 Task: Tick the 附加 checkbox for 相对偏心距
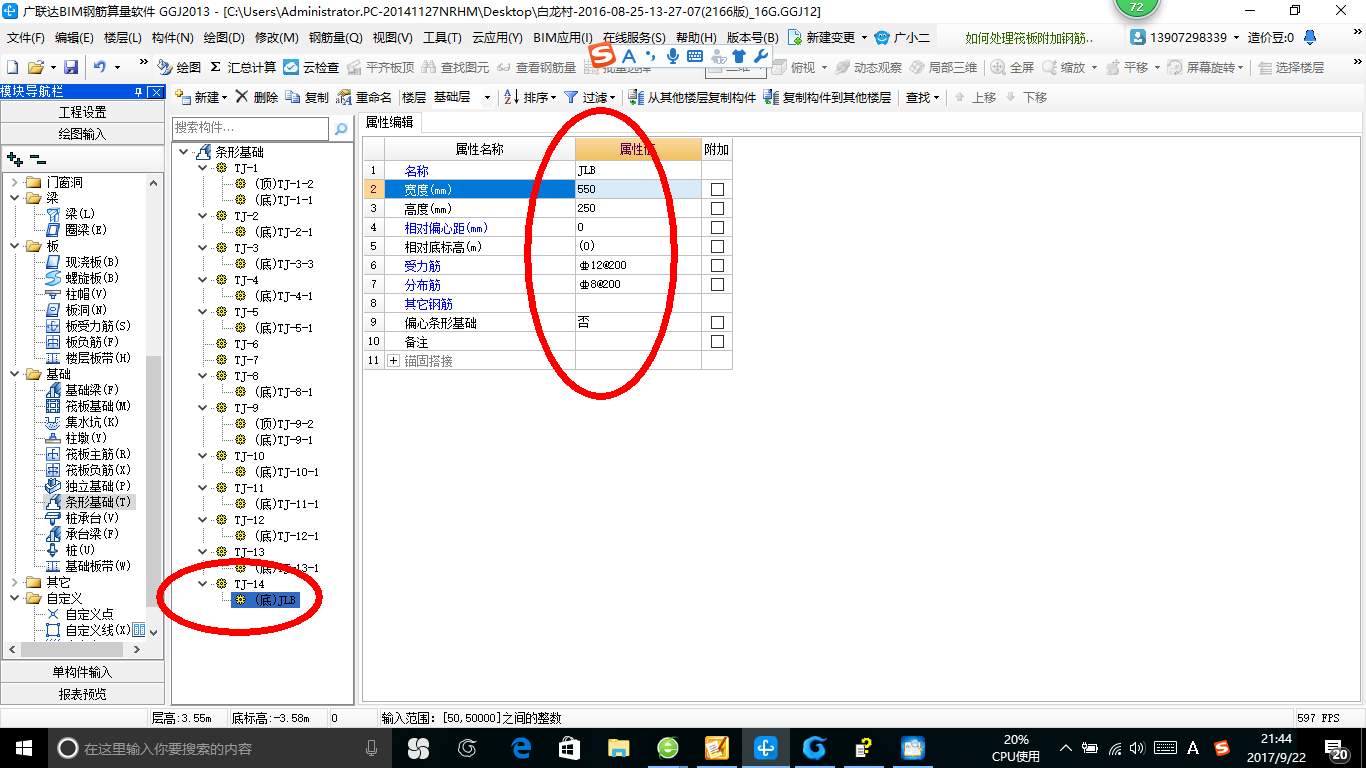717,228
